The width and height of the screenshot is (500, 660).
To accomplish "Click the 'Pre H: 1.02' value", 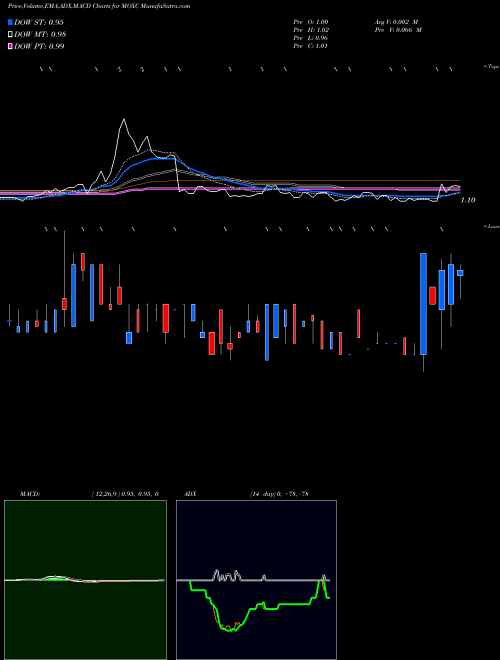I will tap(311, 30).
